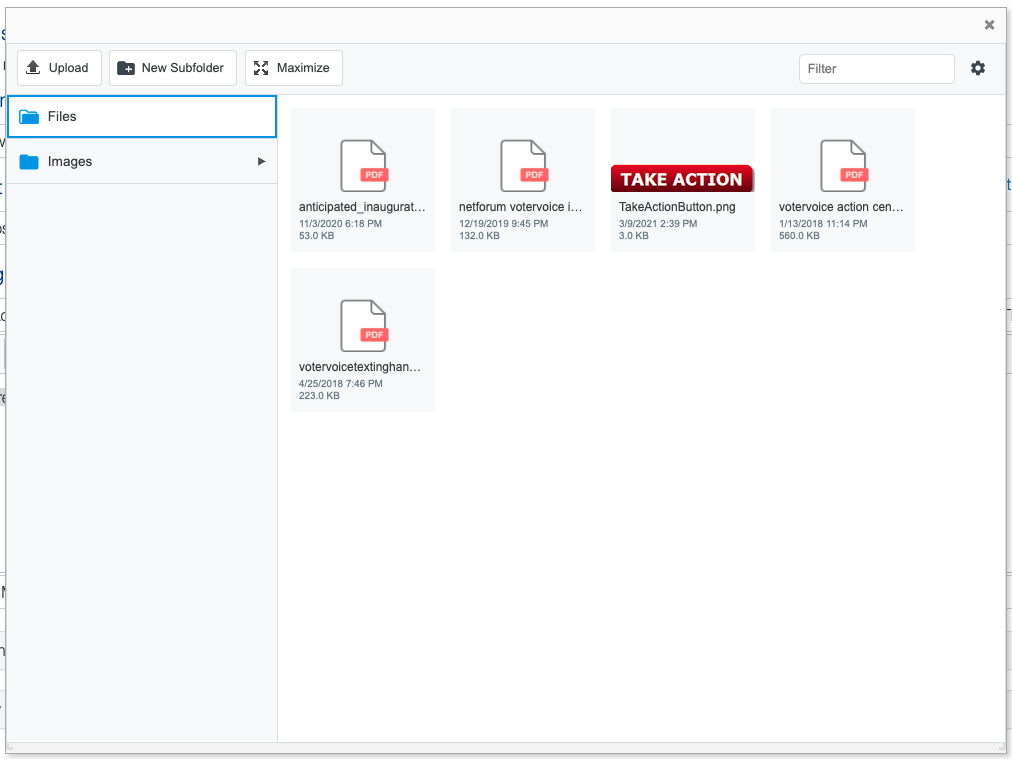Close the file browser dialog

[989, 25]
